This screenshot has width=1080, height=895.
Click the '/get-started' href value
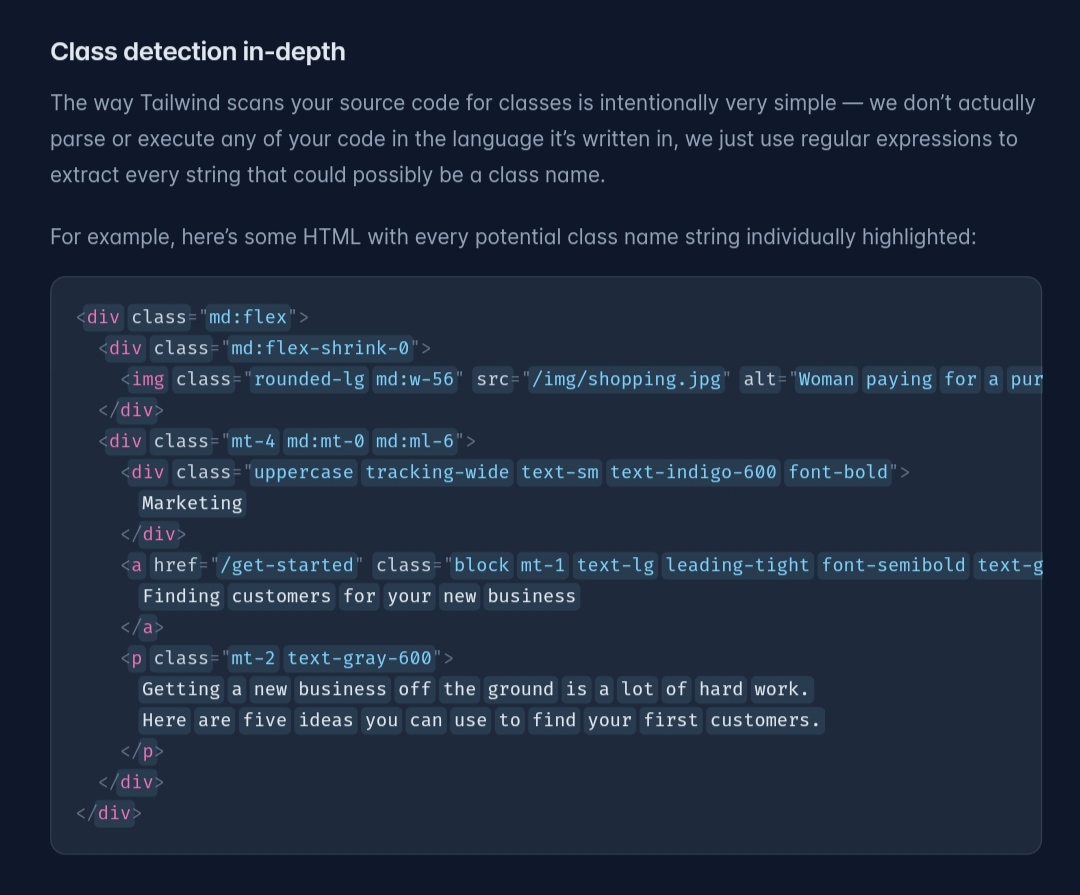click(288, 565)
